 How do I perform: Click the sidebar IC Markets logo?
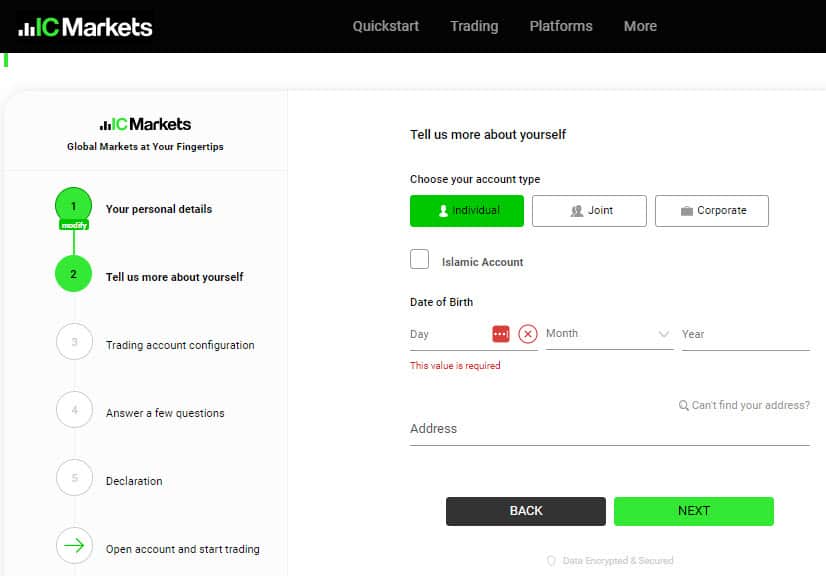[145, 124]
